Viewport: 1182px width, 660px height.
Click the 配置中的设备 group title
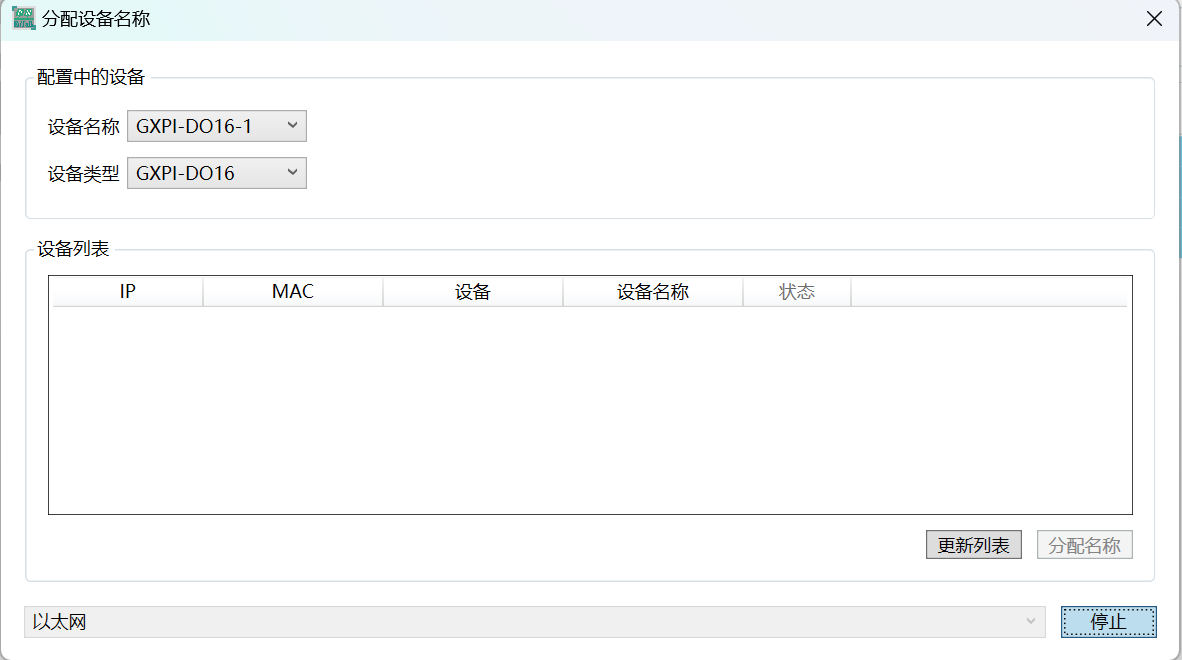(90, 77)
